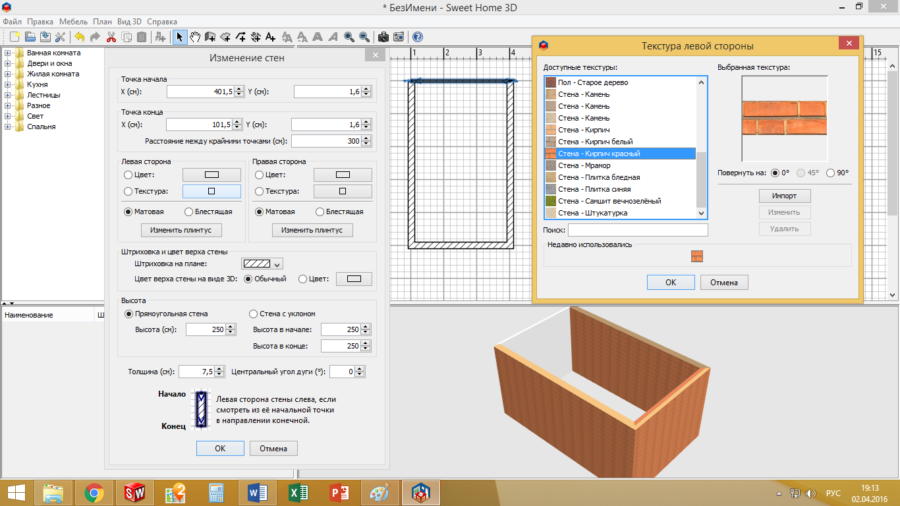
Task: Click the Импорт texture button
Action: point(784,196)
